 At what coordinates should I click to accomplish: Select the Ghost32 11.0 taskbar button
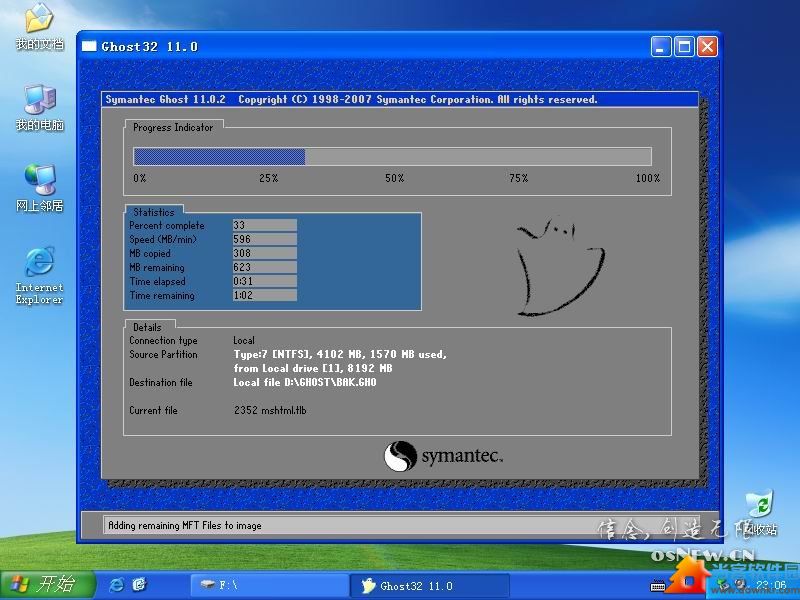[430, 585]
